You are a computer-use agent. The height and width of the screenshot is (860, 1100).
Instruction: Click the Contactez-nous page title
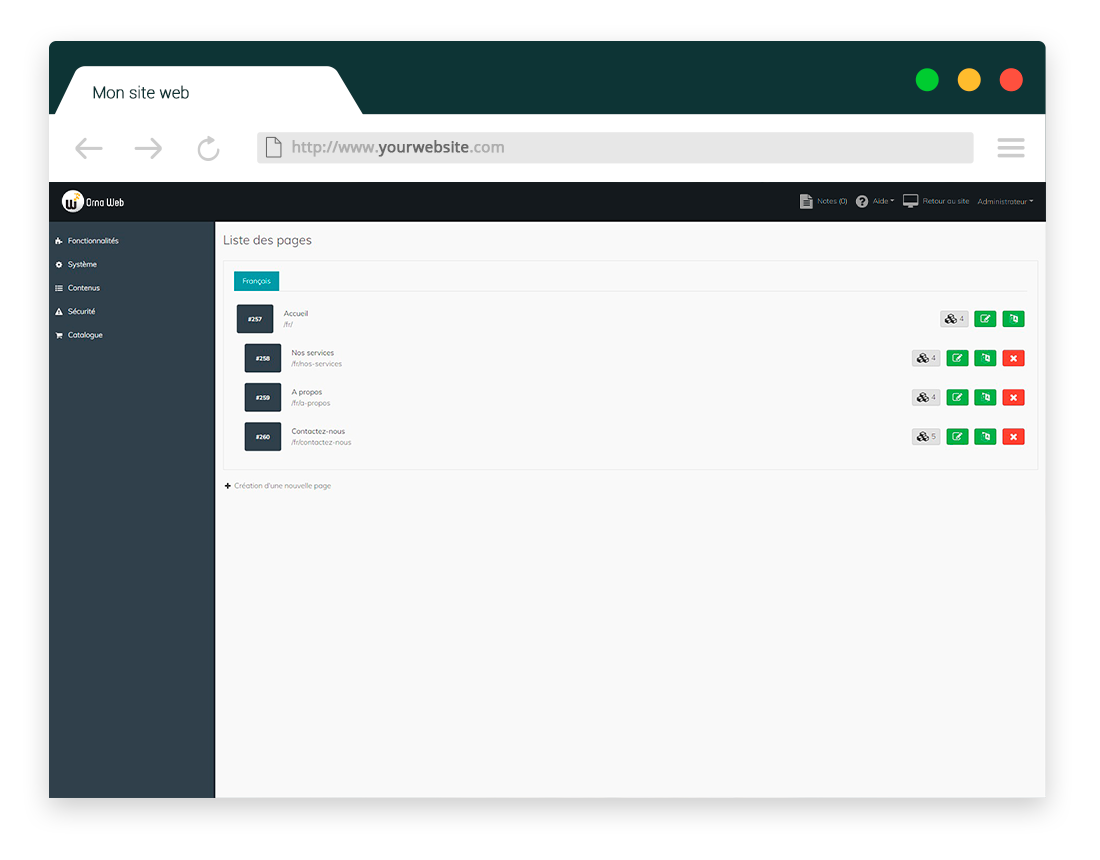[318, 431]
